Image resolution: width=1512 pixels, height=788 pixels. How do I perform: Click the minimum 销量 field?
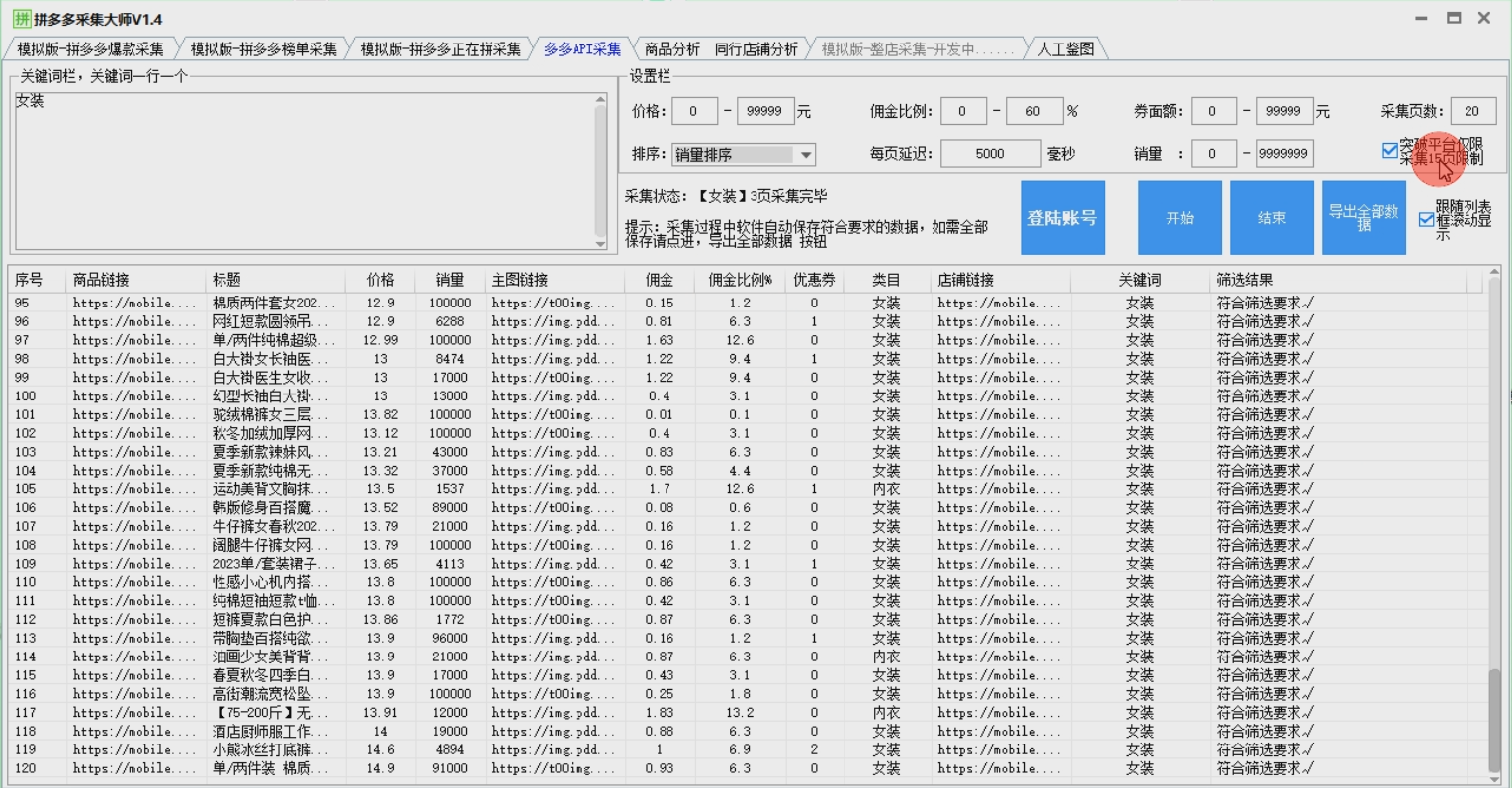tap(1212, 153)
